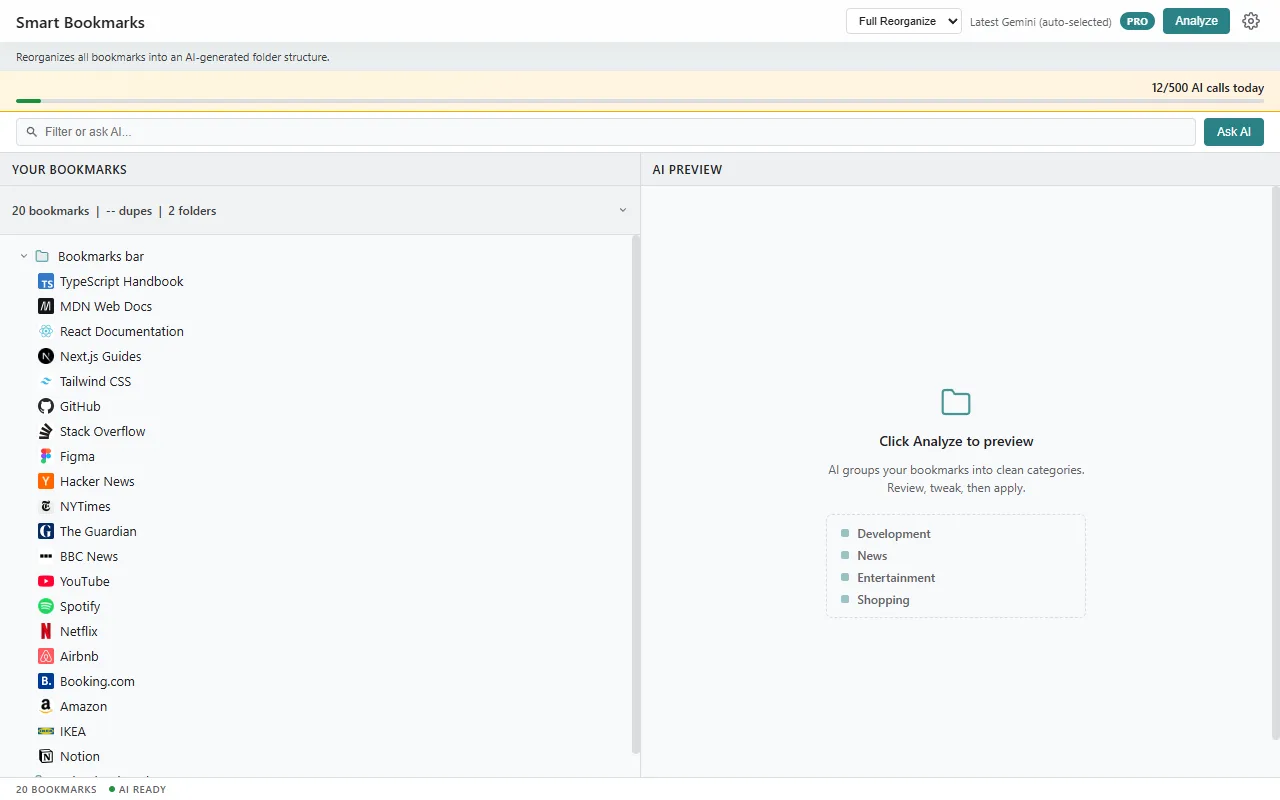Click the Analyze button

1196,21
